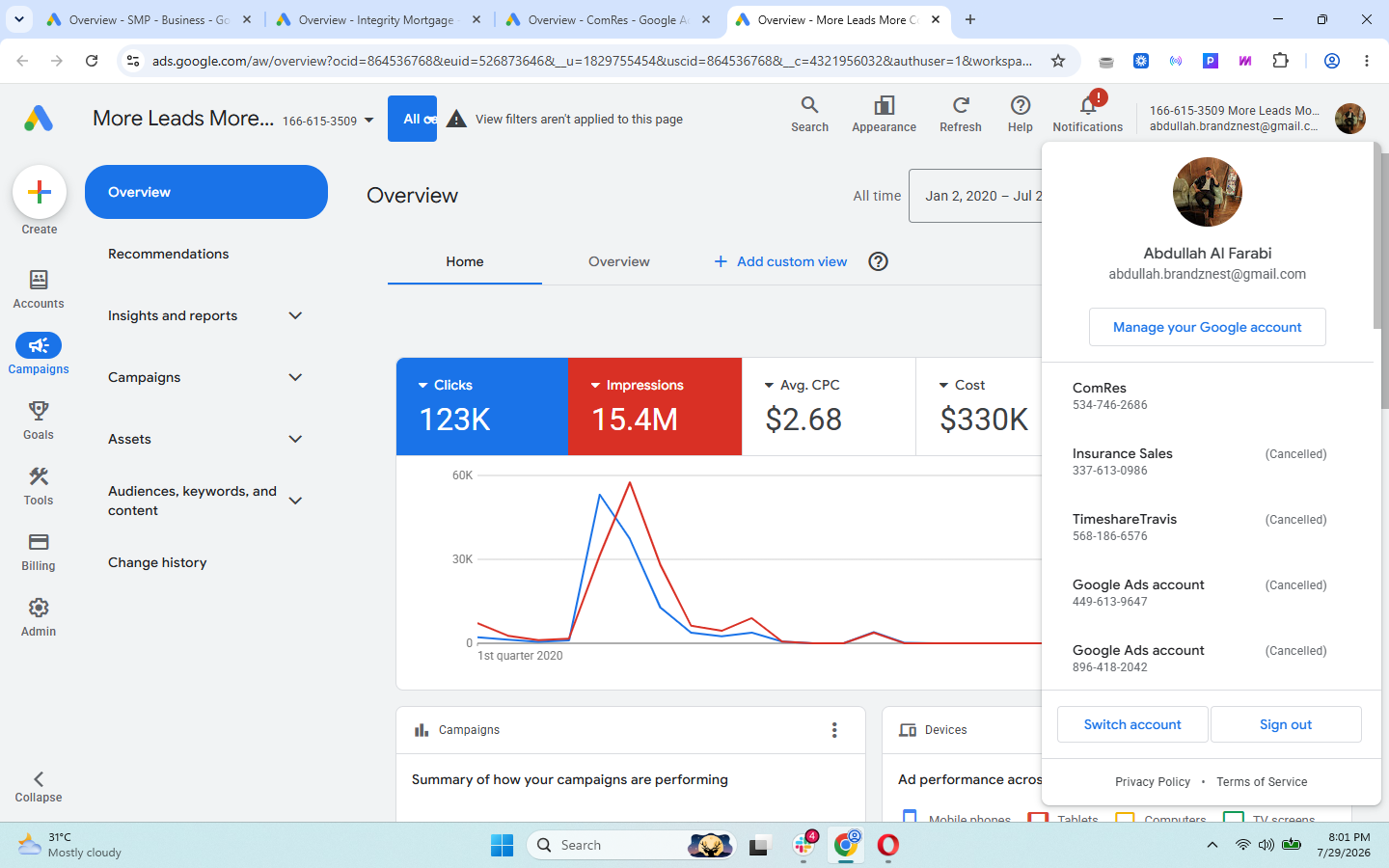The width and height of the screenshot is (1389, 868).
Task: Open Chrome tab search dropdown
Action: (x=19, y=19)
